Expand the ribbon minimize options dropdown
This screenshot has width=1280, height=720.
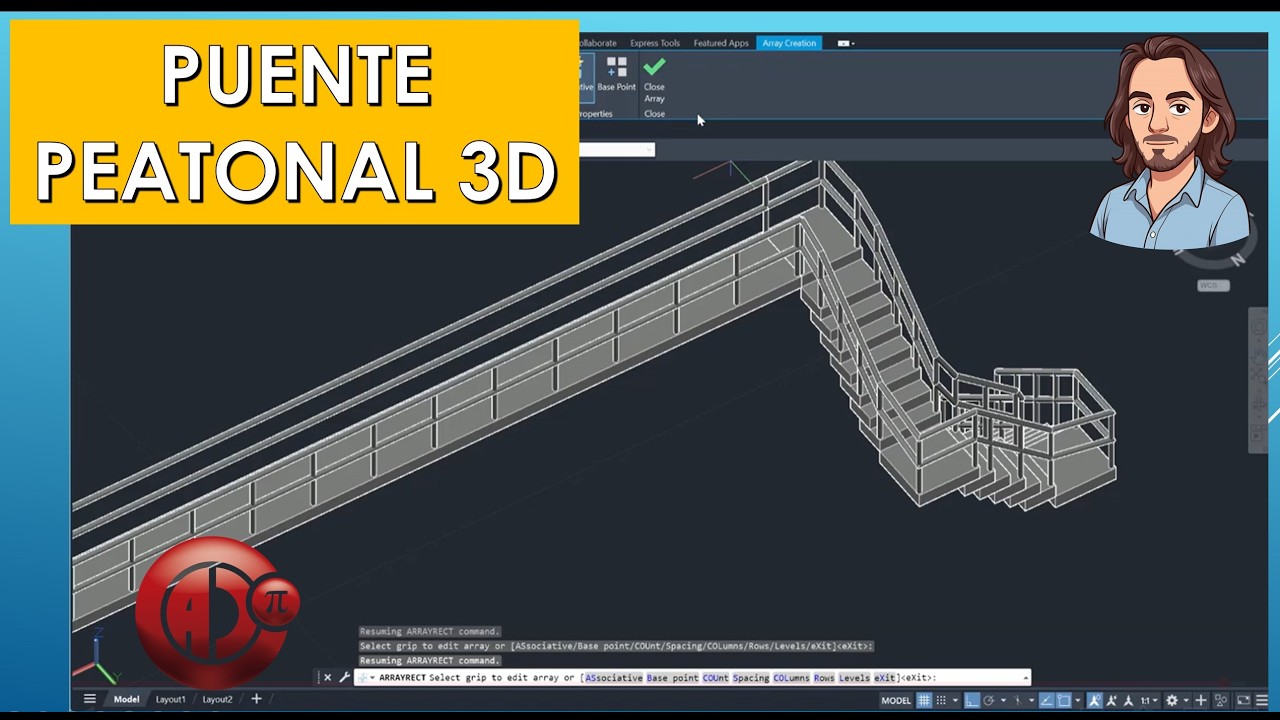point(846,43)
